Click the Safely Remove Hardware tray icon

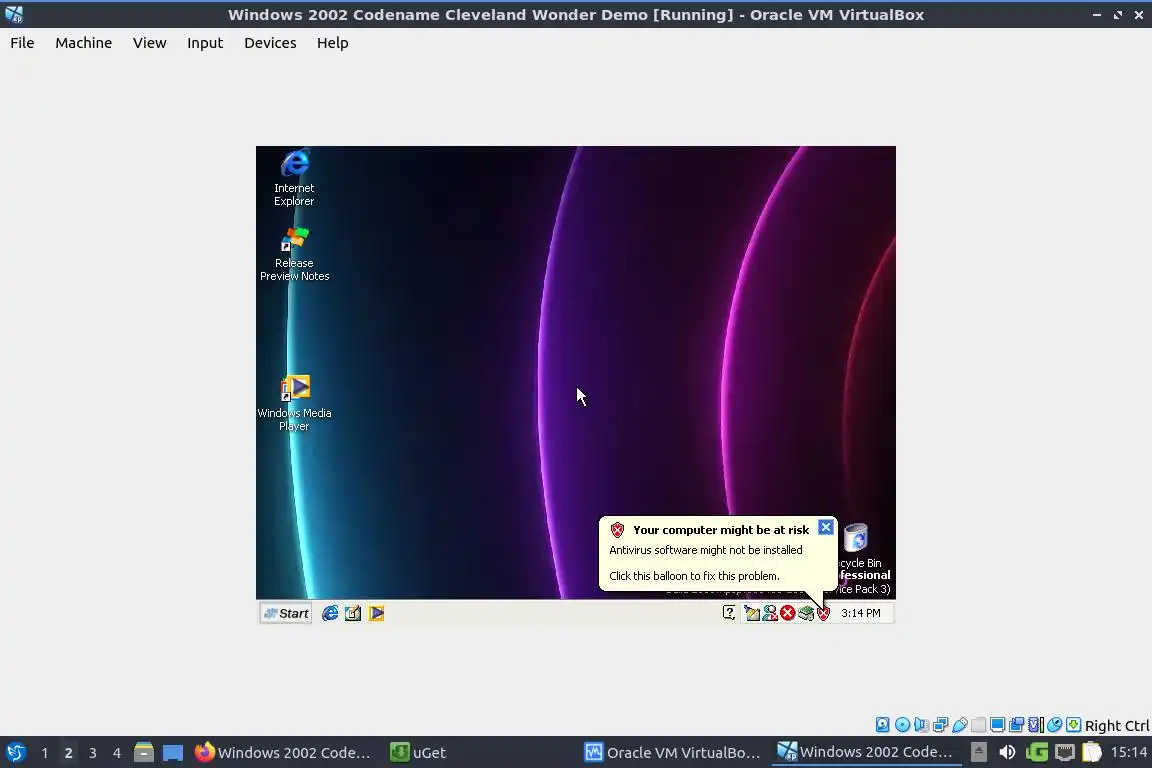805,613
